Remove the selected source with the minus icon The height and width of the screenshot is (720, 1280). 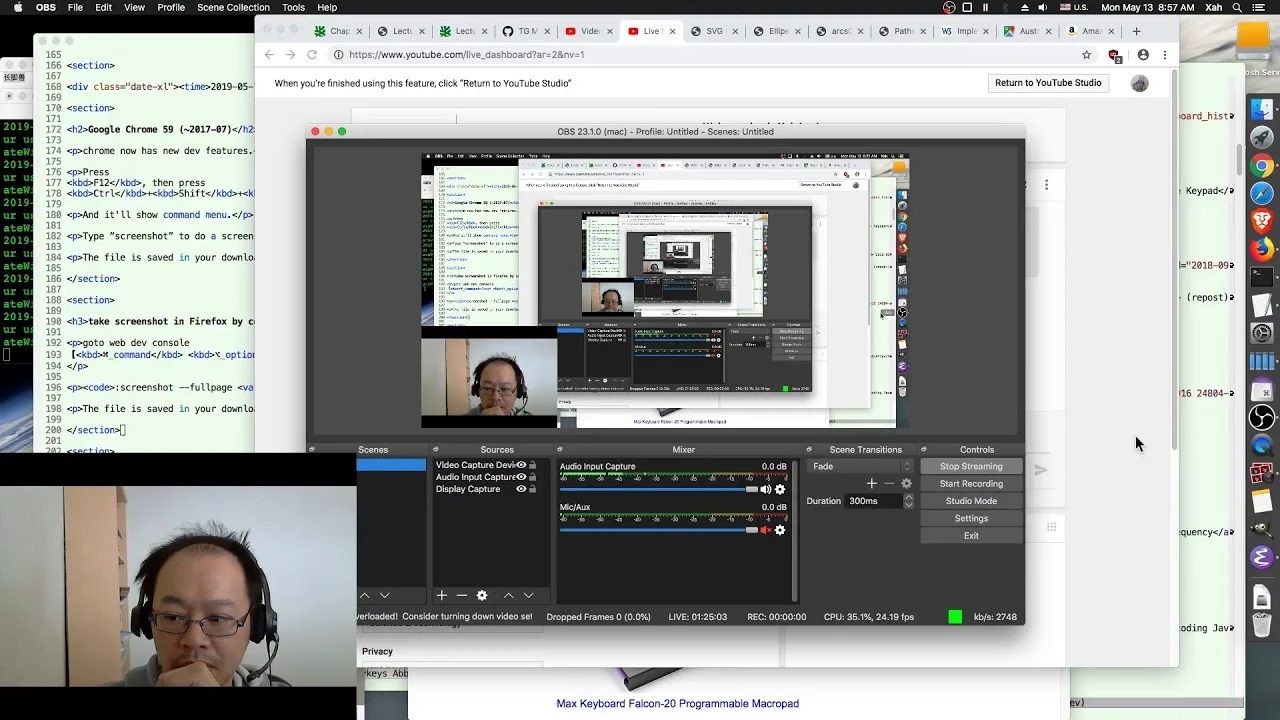pyautogui.click(x=461, y=595)
